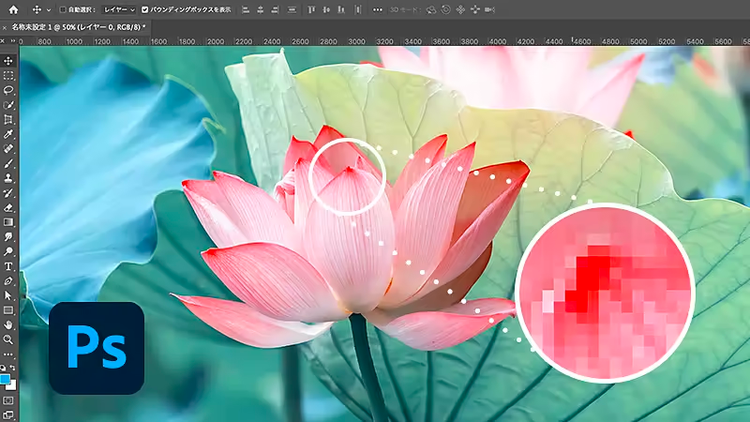Select the Hand tool
The image size is (750, 422).
9,325
